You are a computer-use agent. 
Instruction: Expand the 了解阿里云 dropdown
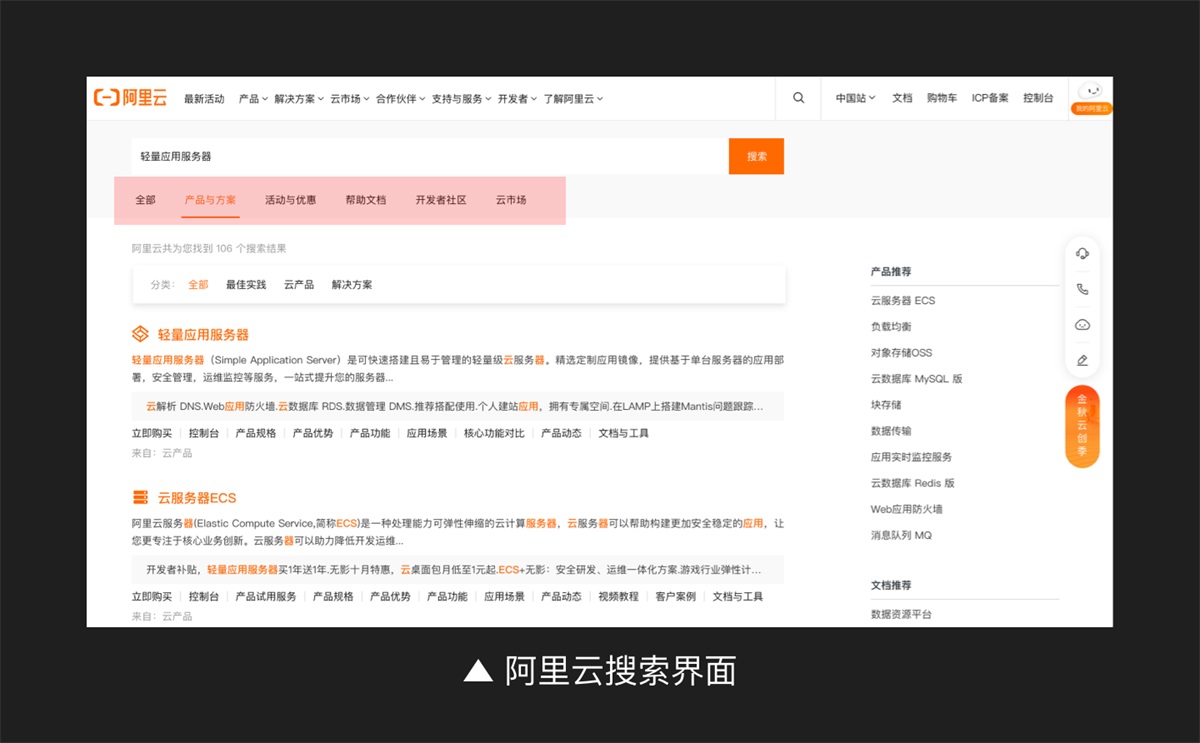pos(574,99)
